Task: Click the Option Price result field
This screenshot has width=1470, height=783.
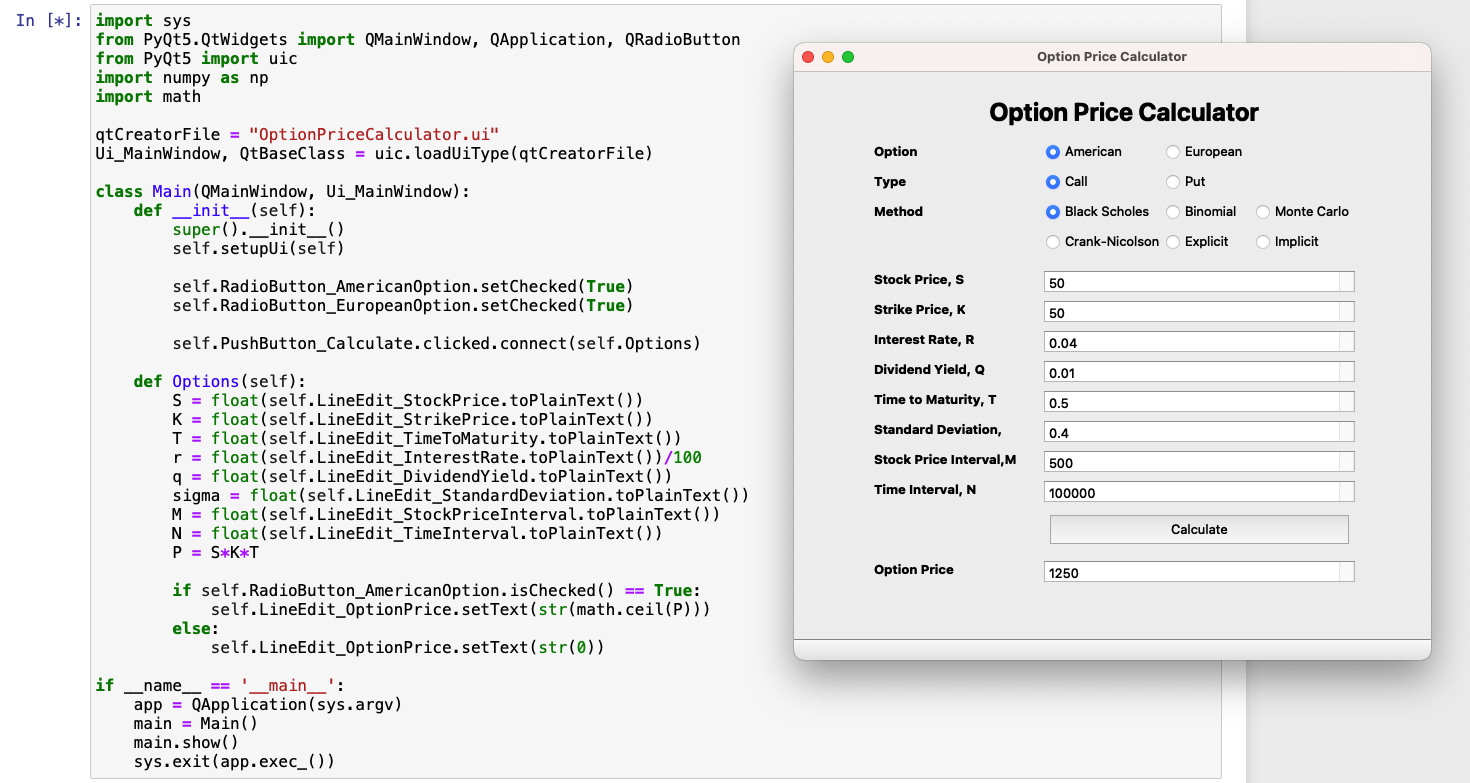Action: pos(1190,572)
